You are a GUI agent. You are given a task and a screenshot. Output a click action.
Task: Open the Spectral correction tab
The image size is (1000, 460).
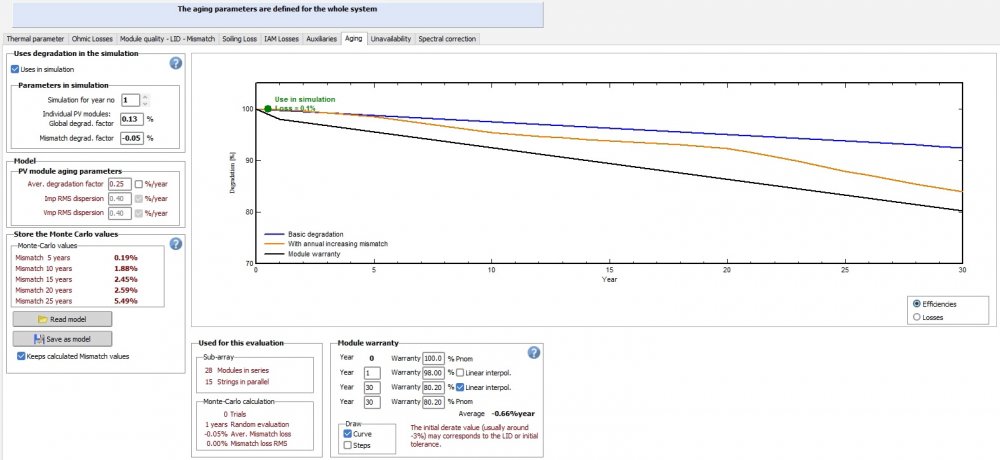tap(448, 39)
